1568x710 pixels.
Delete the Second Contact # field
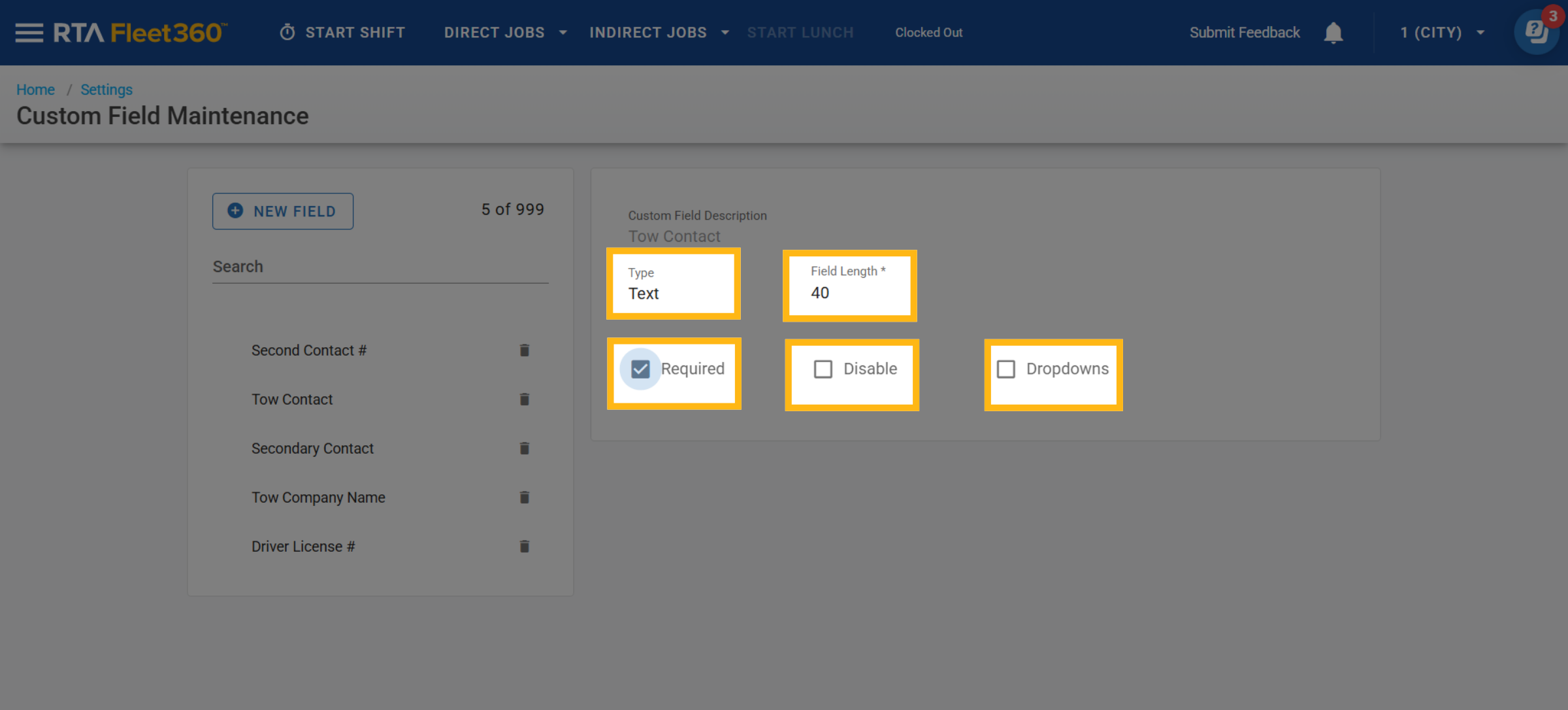(524, 350)
